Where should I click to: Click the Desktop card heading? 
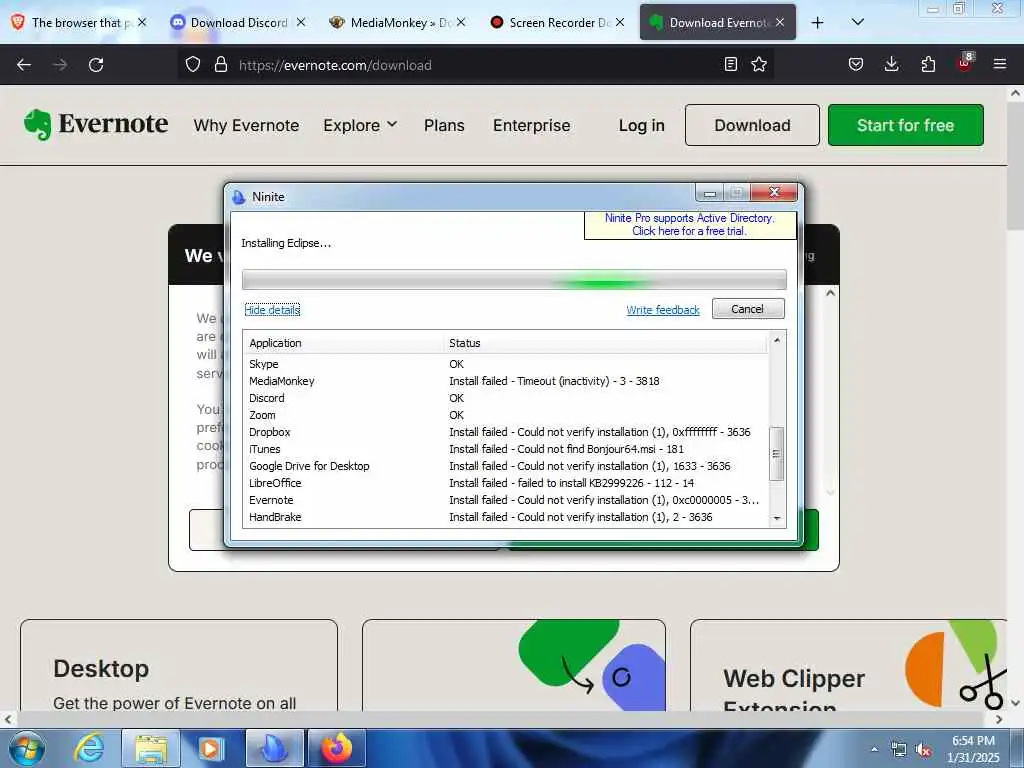tap(101, 669)
